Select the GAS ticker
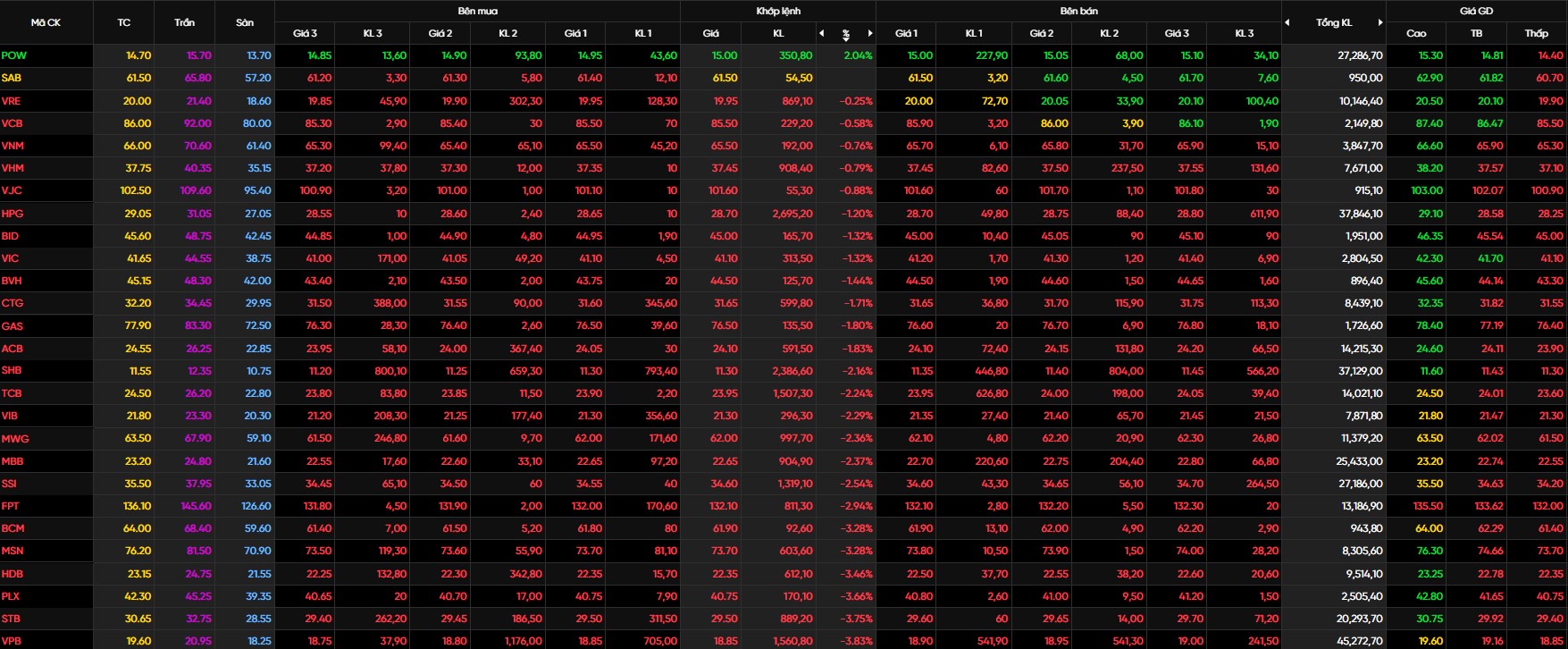The width and height of the screenshot is (1568, 649). (x=13, y=326)
